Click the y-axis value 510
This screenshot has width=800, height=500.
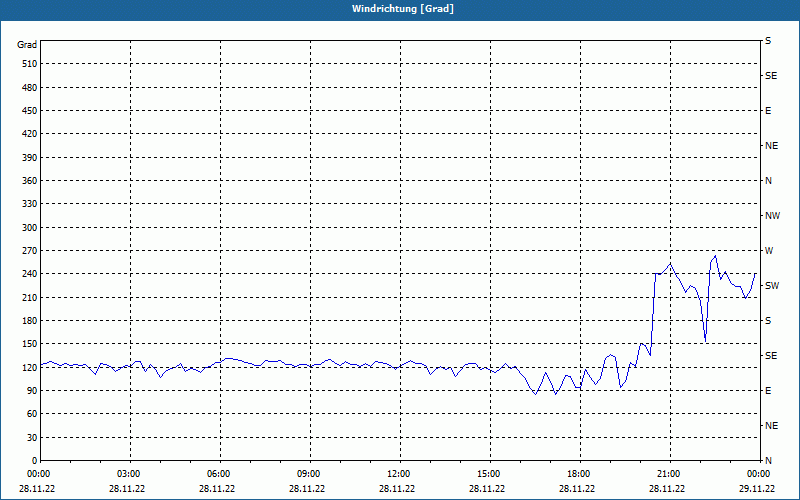(30, 64)
